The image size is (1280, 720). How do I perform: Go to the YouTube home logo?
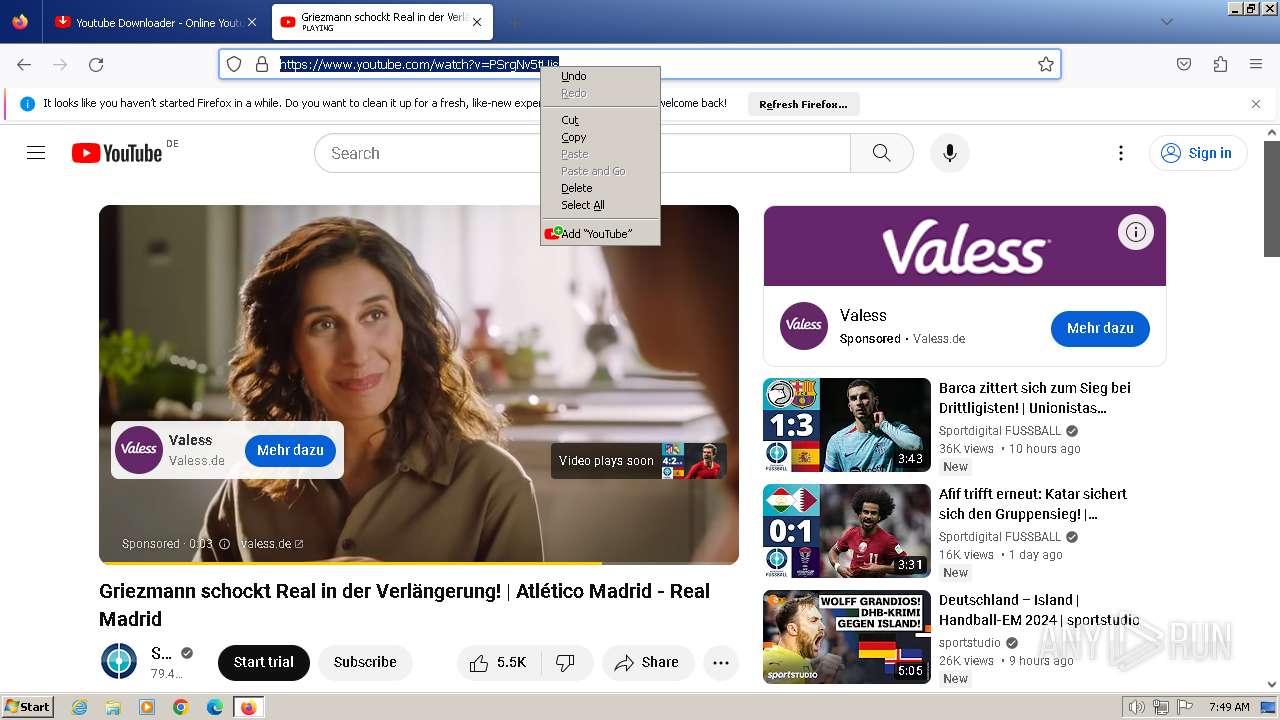(117, 153)
